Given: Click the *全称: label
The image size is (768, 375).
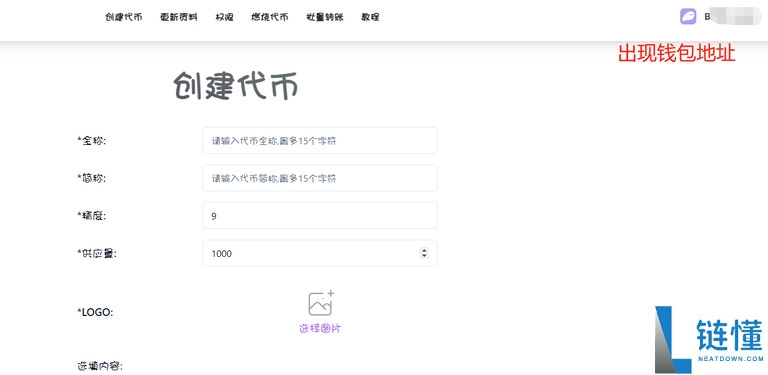Looking at the screenshot, I should point(92,141).
